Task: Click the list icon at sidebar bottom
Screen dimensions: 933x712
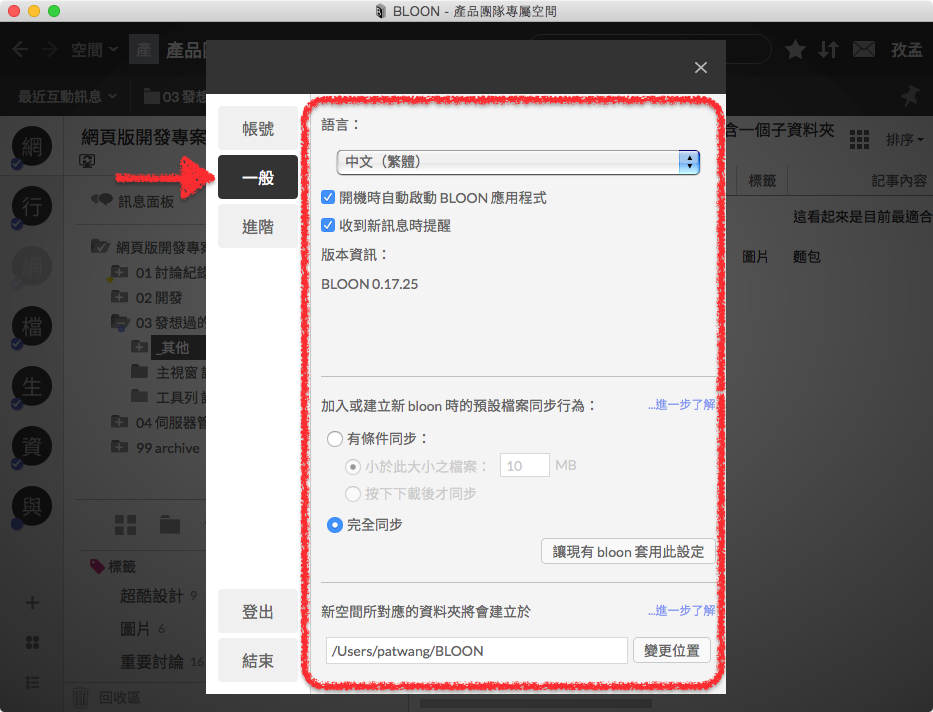Action: 32,682
